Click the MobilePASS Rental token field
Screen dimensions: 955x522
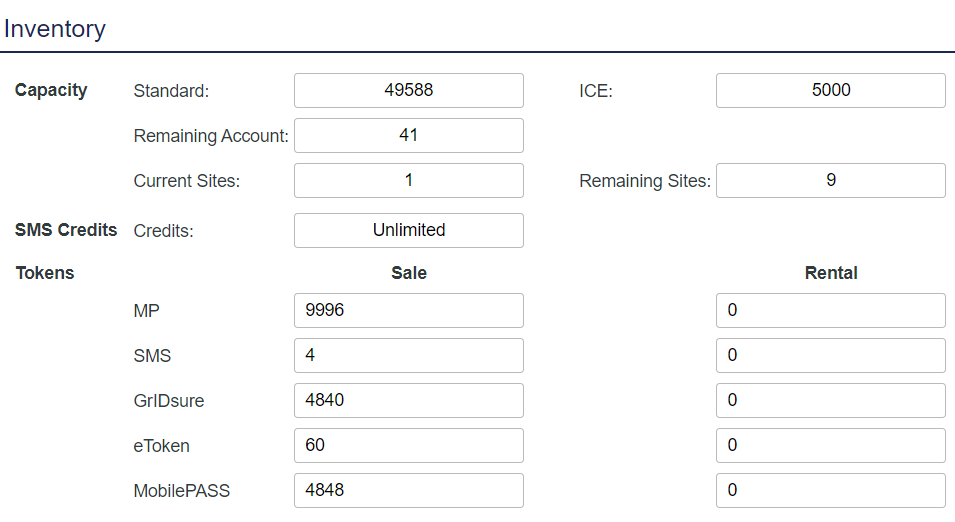coord(830,490)
